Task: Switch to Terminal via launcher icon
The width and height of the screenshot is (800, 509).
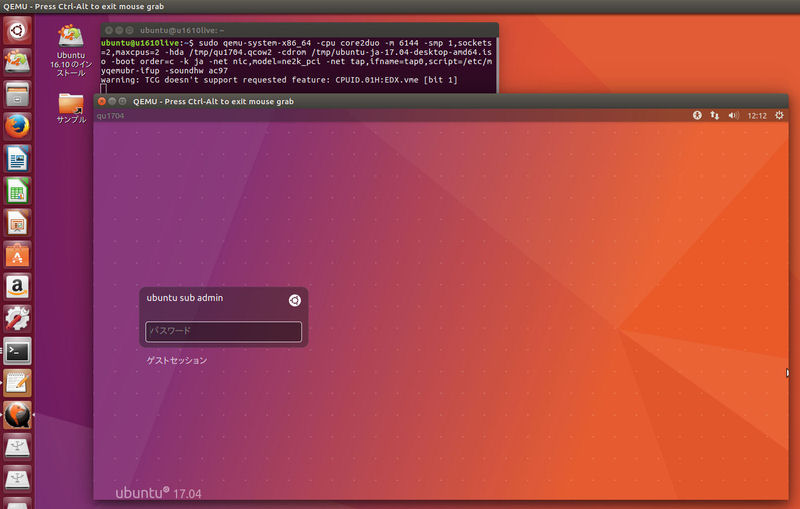Action: click(x=17, y=351)
